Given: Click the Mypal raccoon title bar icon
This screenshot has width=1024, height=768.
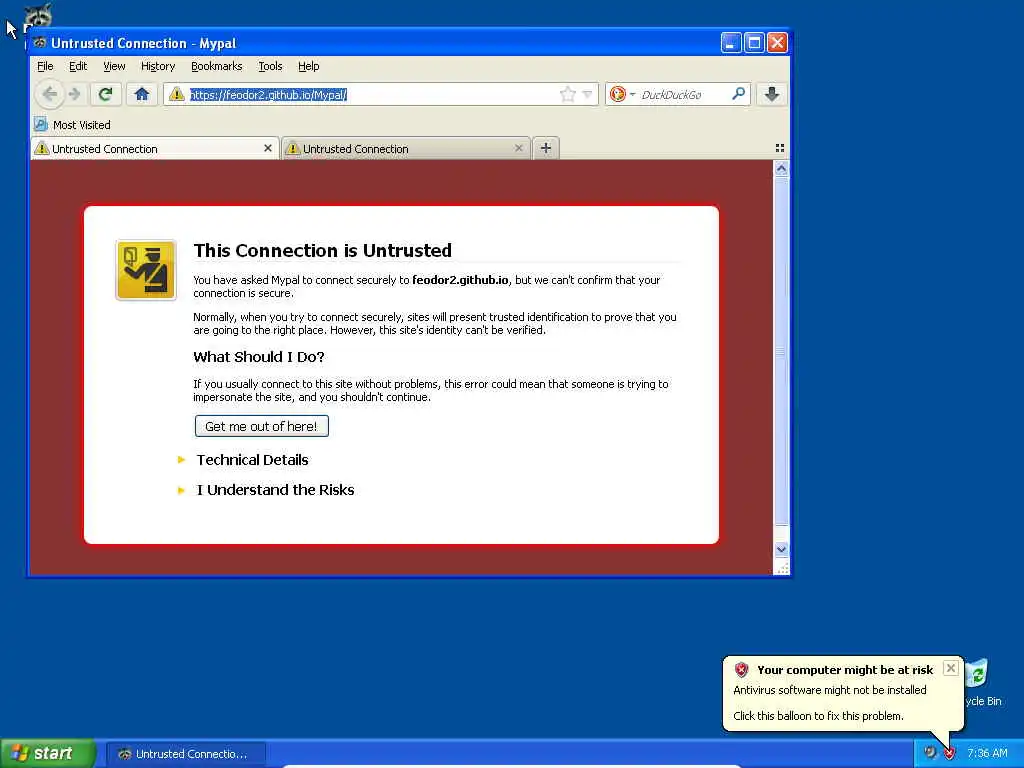Looking at the screenshot, I should (x=40, y=43).
